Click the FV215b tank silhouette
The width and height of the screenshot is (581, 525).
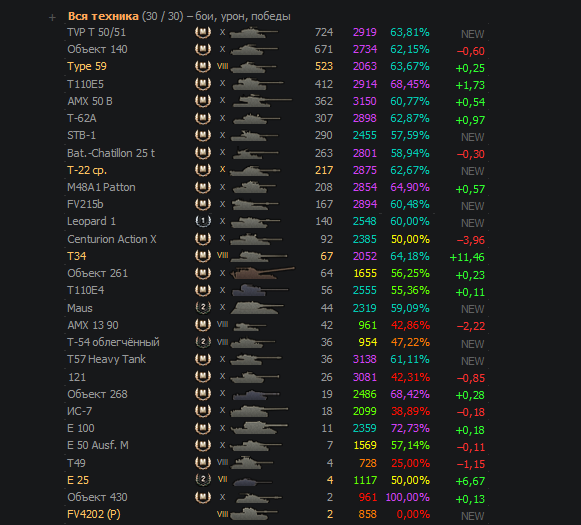(x=255, y=204)
